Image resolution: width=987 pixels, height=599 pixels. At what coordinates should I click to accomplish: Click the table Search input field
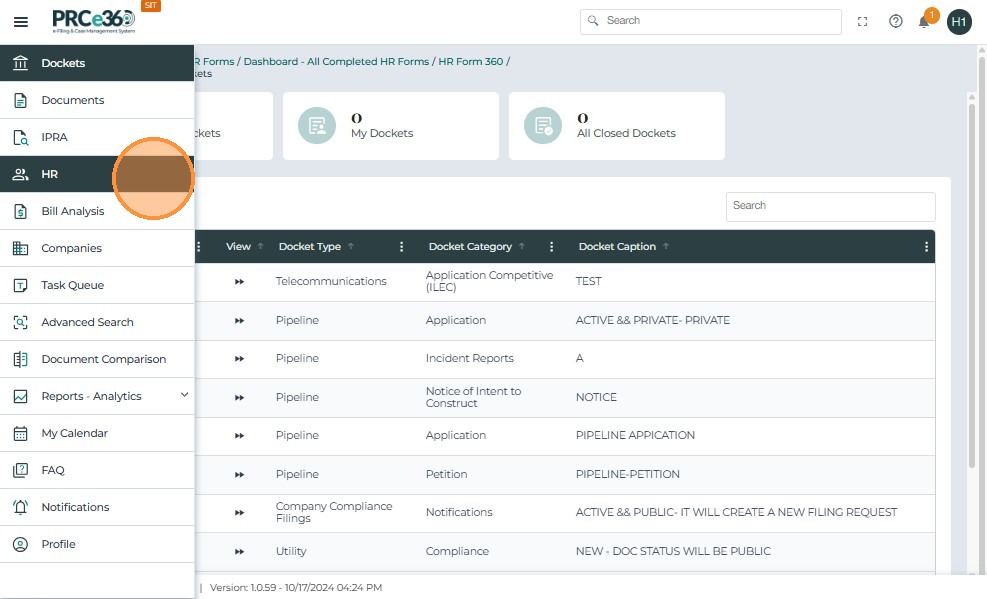(x=830, y=206)
